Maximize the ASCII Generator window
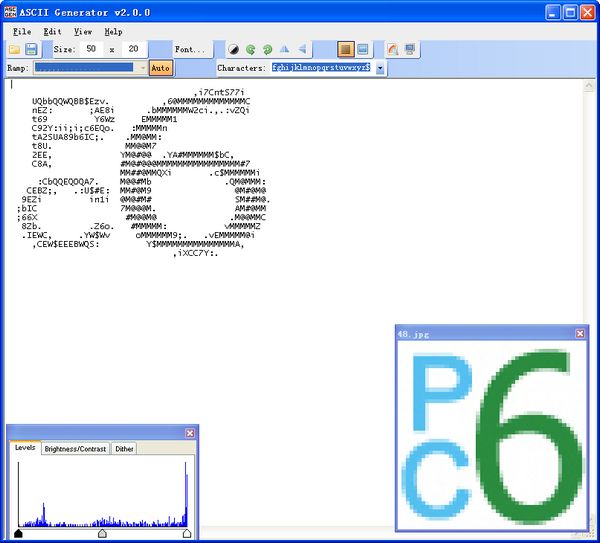The height and width of the screenshot is (543, 600). point(570,13)
